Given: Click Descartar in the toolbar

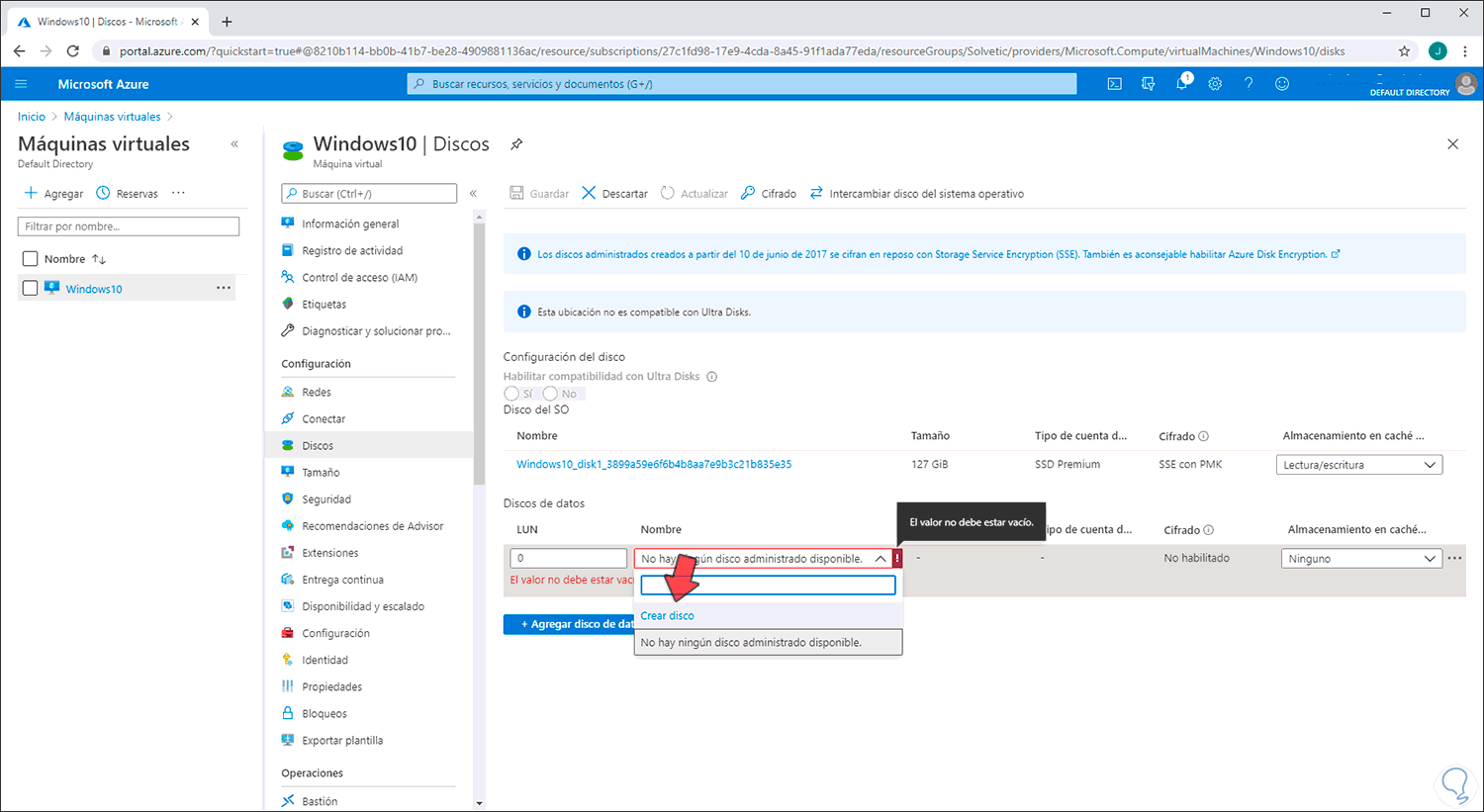Looking at the screenshot, I should click(614, 194).
